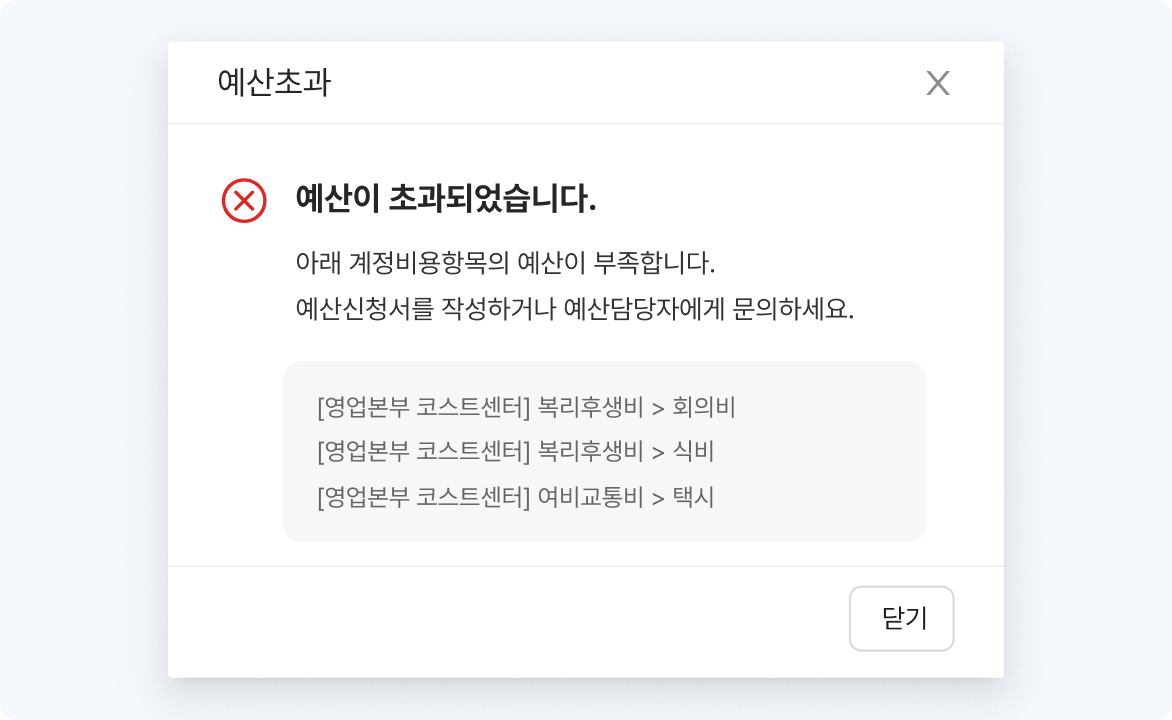Click [영업본부 코스트센터] in the 식비 row
Image resolution: width=1172 pixels, height=720 pixels.
[422, 452]
